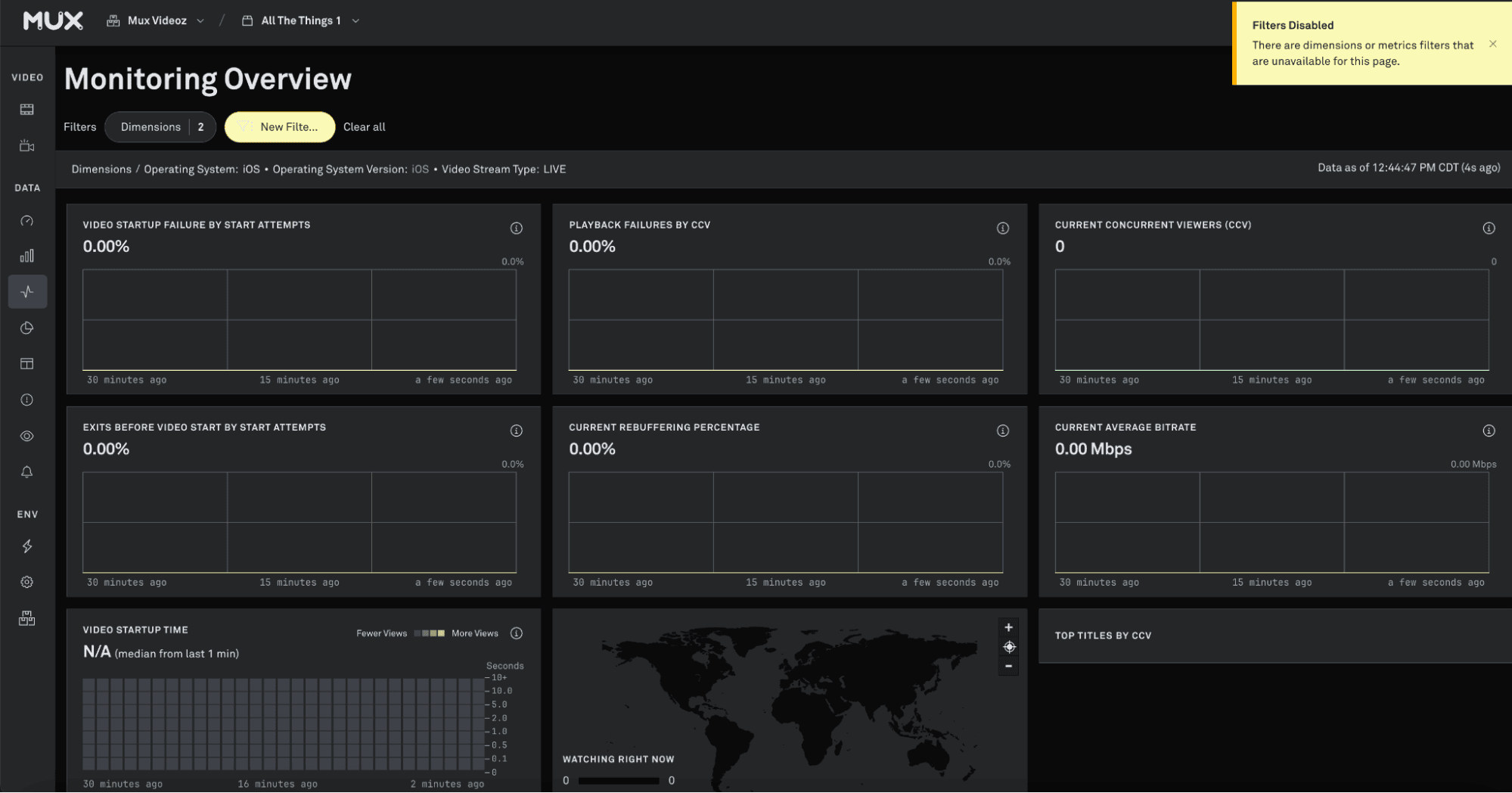Screen dimensions: 1512x793
Task: Expand the Dimensions filter chip
Action: 160,126
